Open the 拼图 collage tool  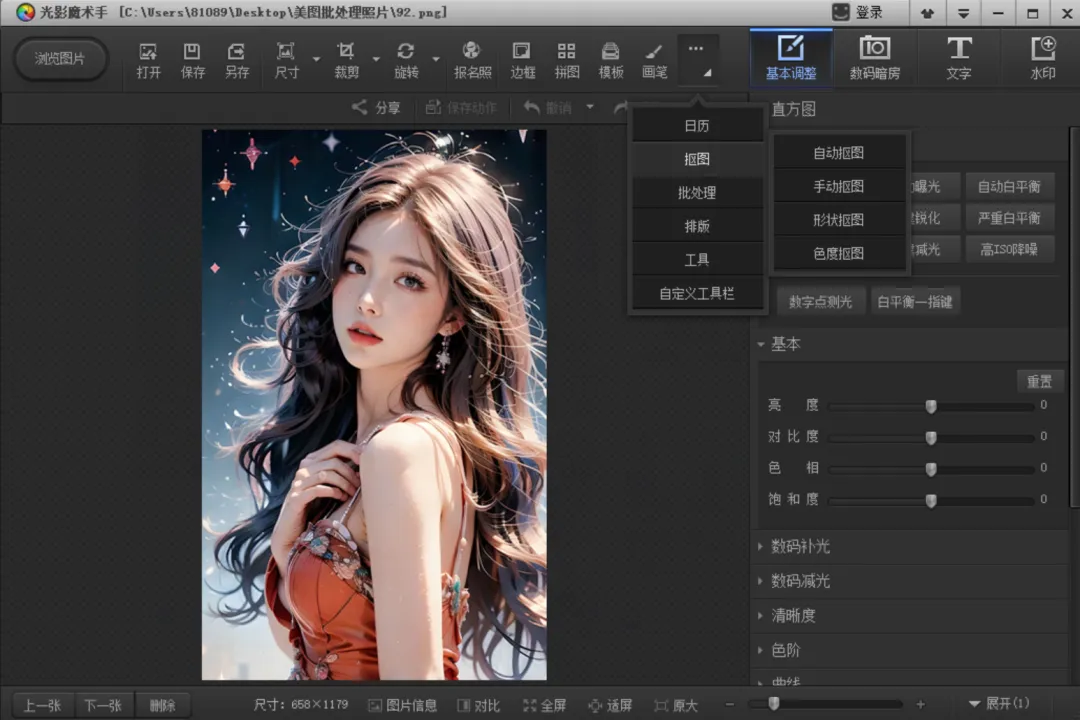click(566, 60)
